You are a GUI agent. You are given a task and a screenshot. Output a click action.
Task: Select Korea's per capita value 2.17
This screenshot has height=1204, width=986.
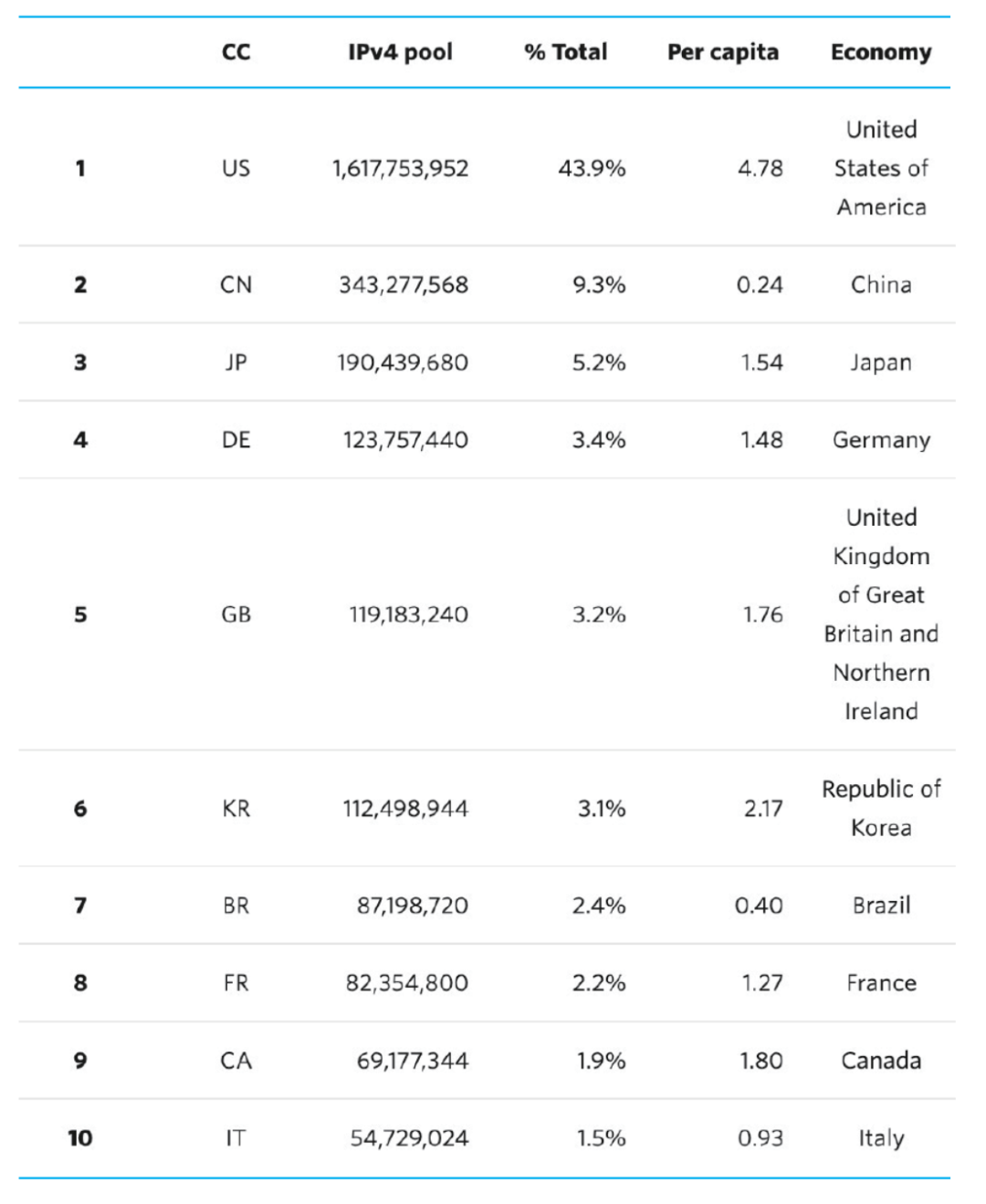click(x=762, y=809)
